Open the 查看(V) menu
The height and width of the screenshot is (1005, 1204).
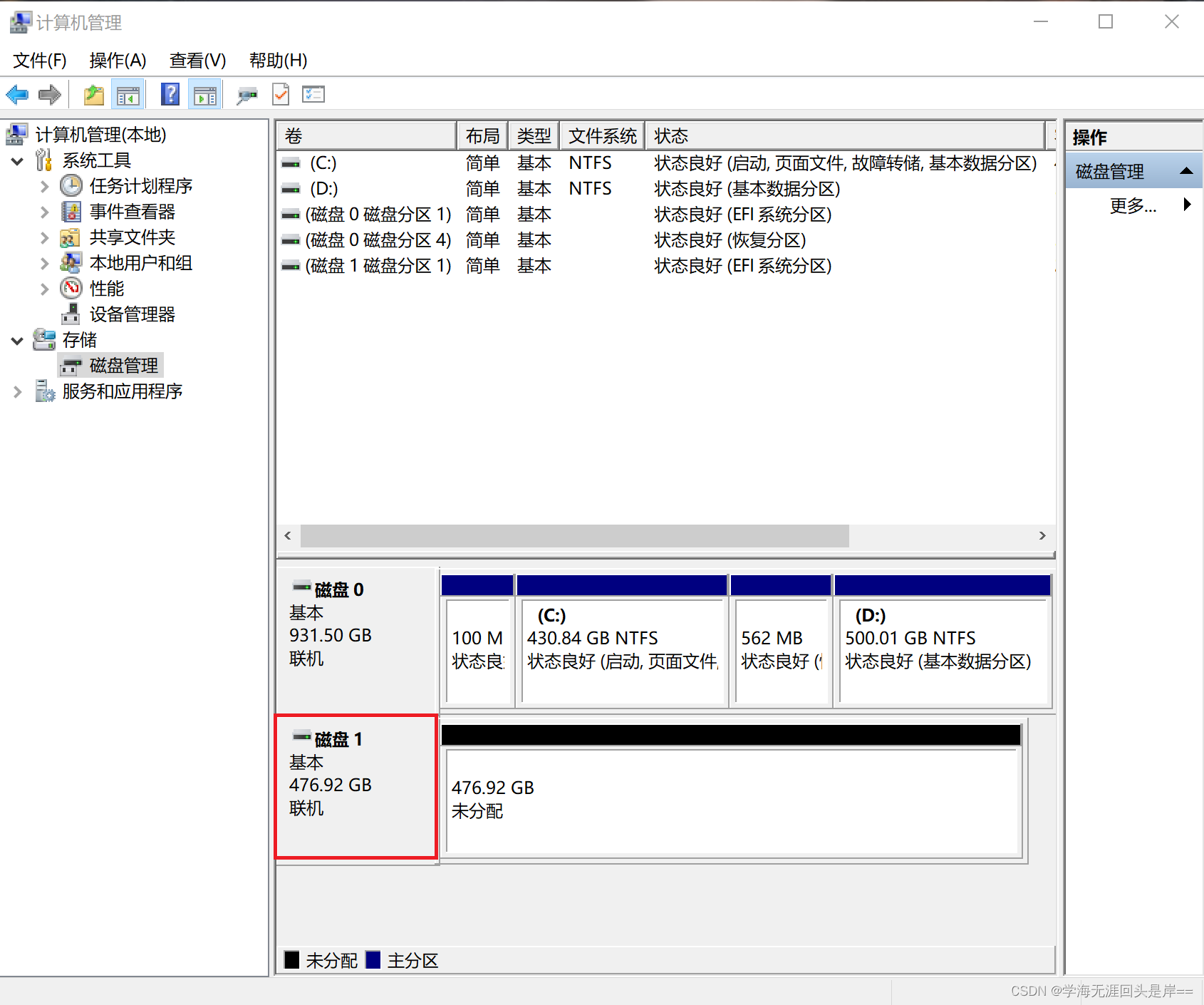pos(197,61)
